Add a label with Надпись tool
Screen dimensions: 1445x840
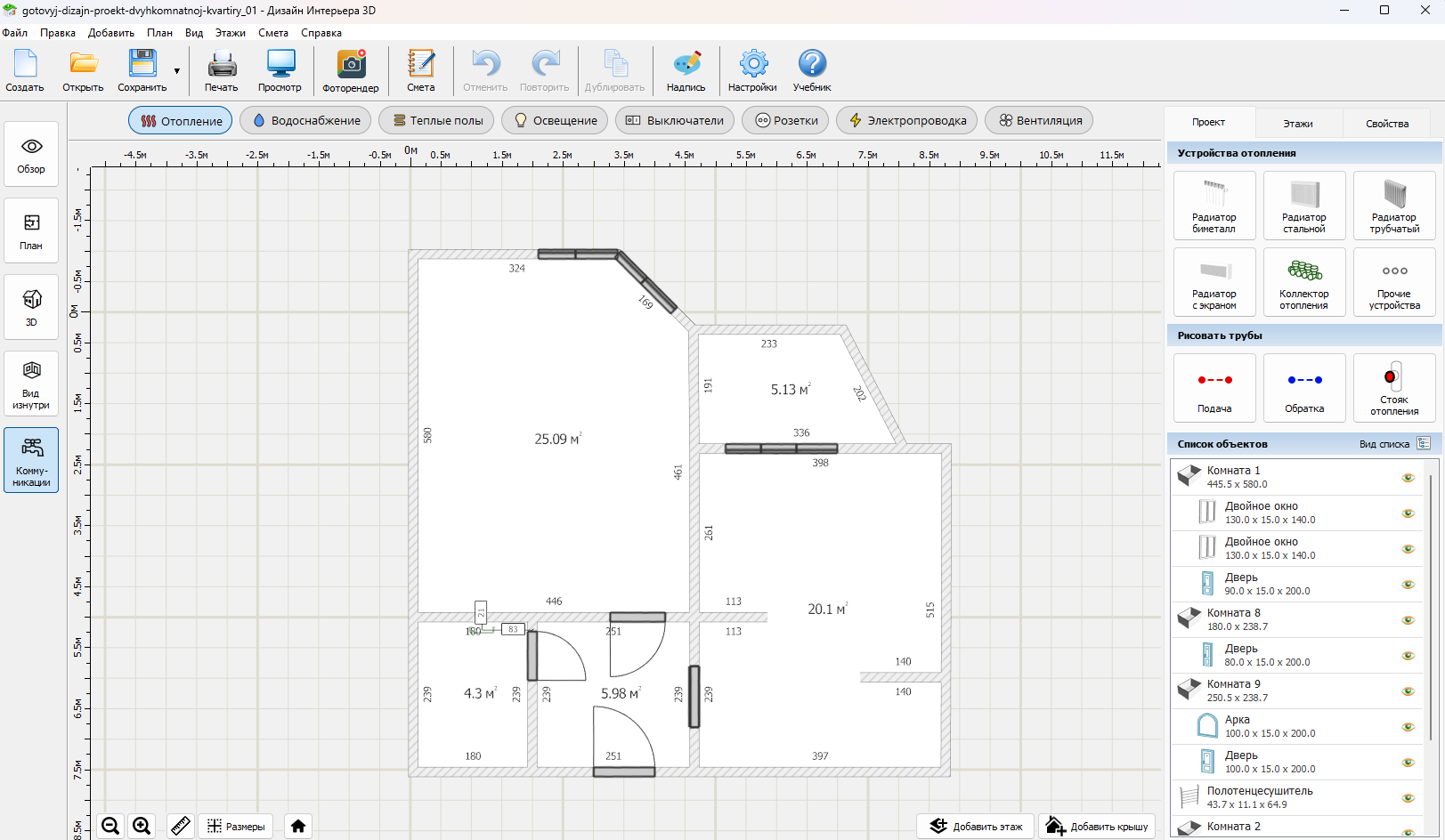click(x=686, y=70)
